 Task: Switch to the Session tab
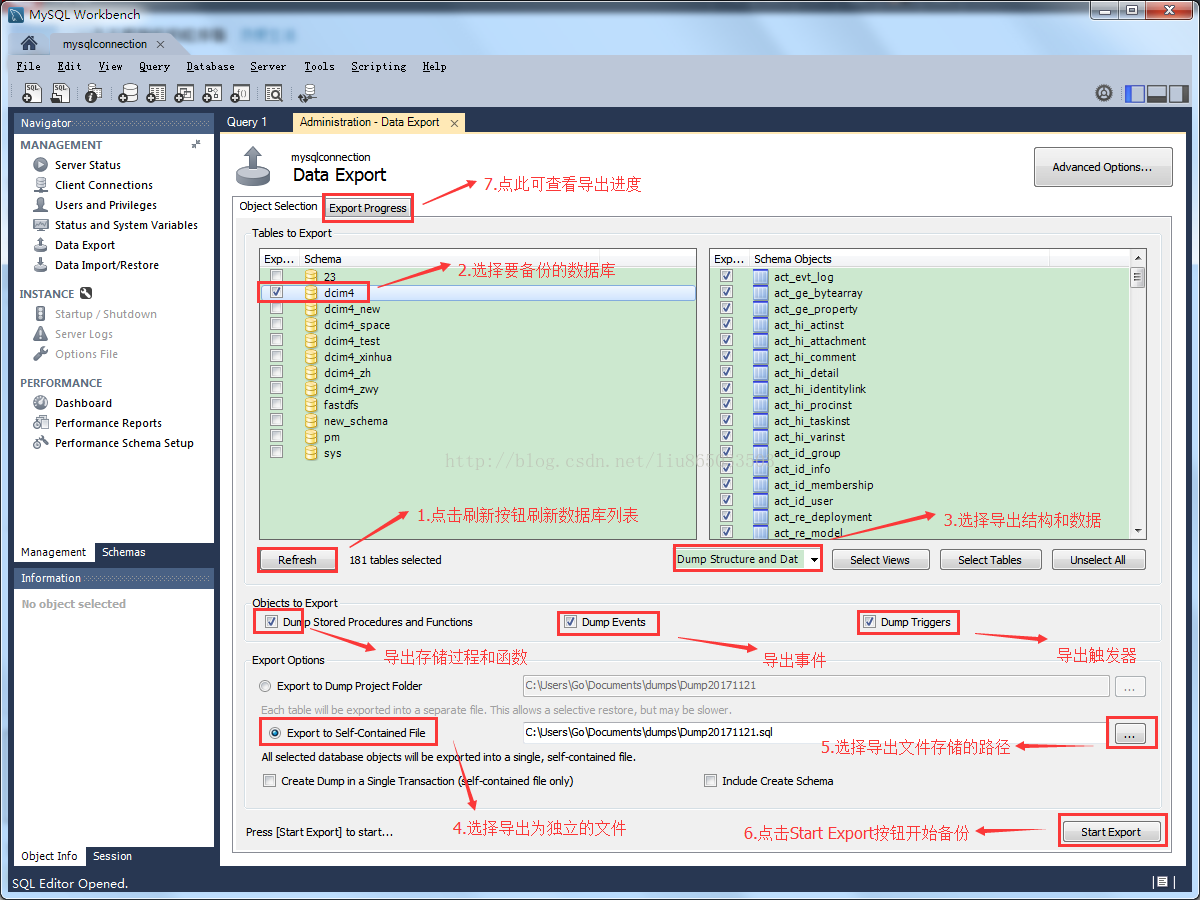pyautogui.click(x=112, y=856)
